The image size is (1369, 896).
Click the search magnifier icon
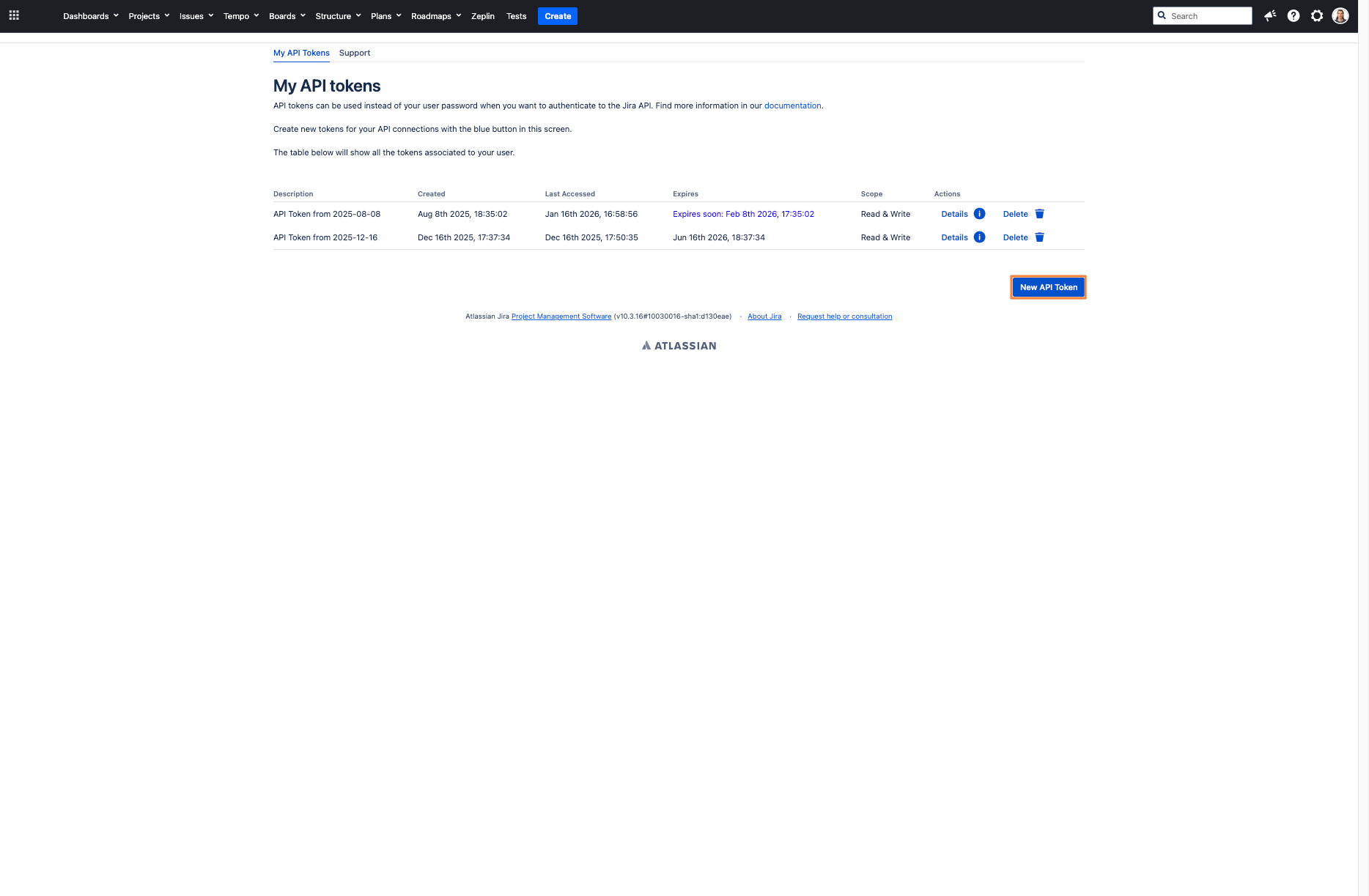(x=1162, y=15)
